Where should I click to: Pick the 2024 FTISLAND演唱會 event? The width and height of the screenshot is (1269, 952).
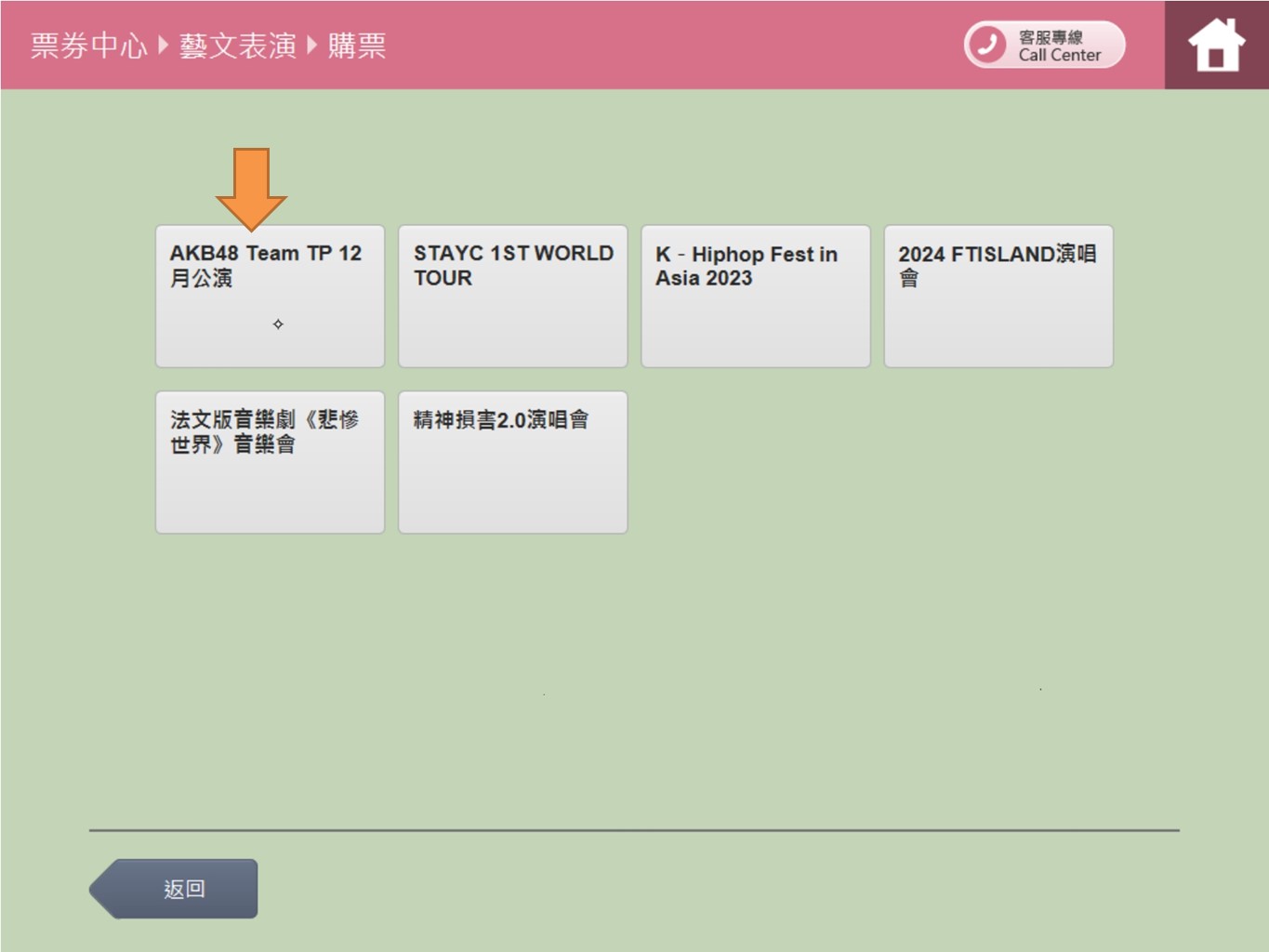coord(998,296)
